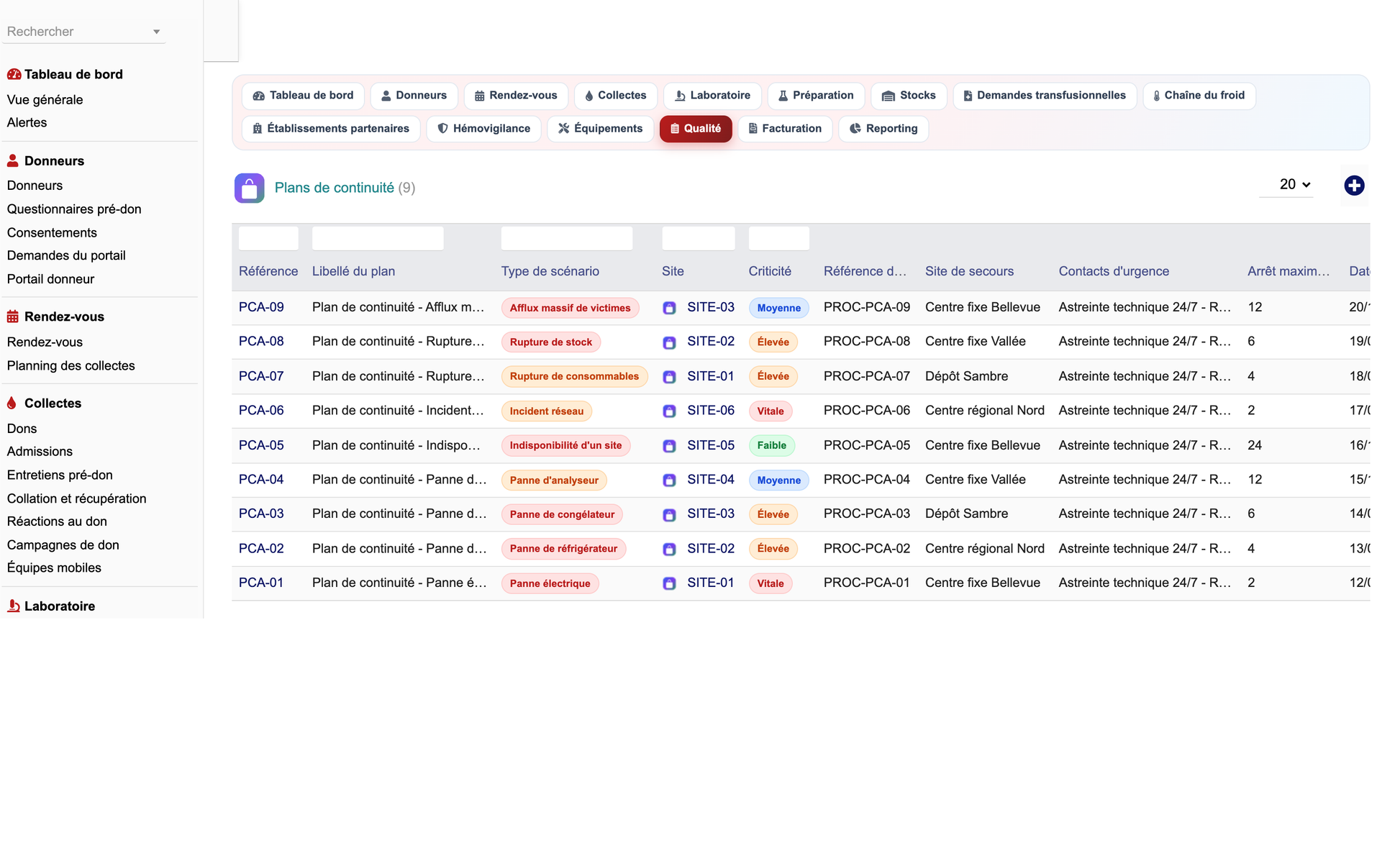Click the site icon in the PCA-09 row
Image resolution: width=1400 pixels, height=866 pixels.
click(669, 308)
